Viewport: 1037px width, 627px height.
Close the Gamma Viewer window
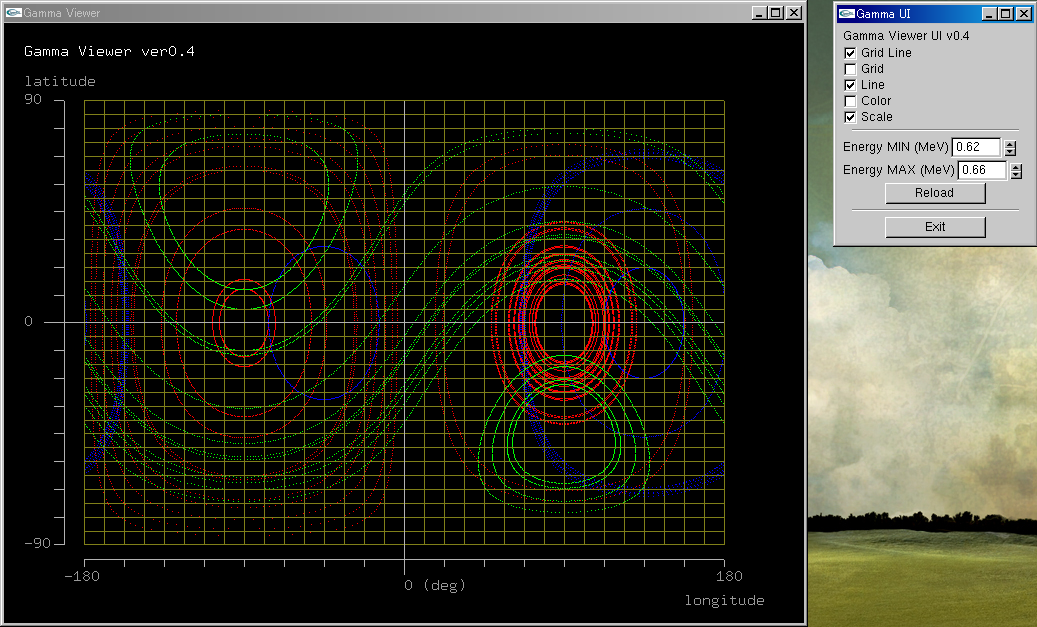[x=794, y=13]
